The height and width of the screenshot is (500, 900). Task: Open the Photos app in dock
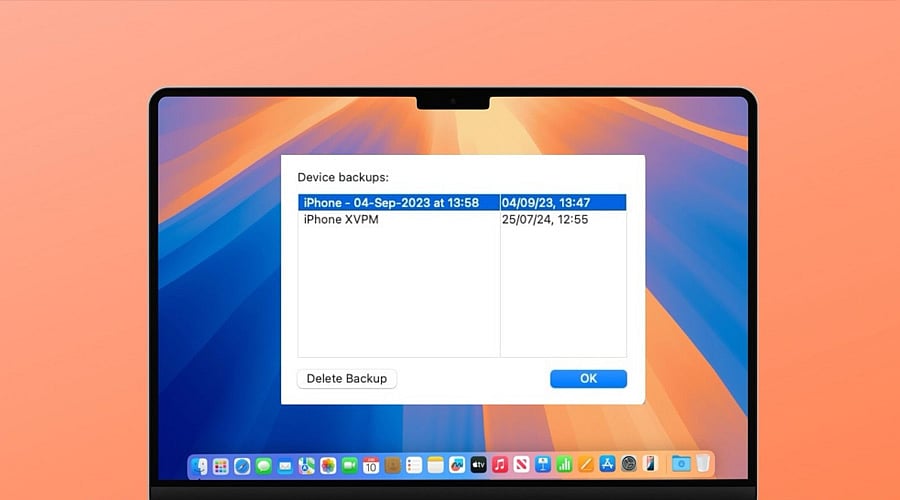point(328,466)
